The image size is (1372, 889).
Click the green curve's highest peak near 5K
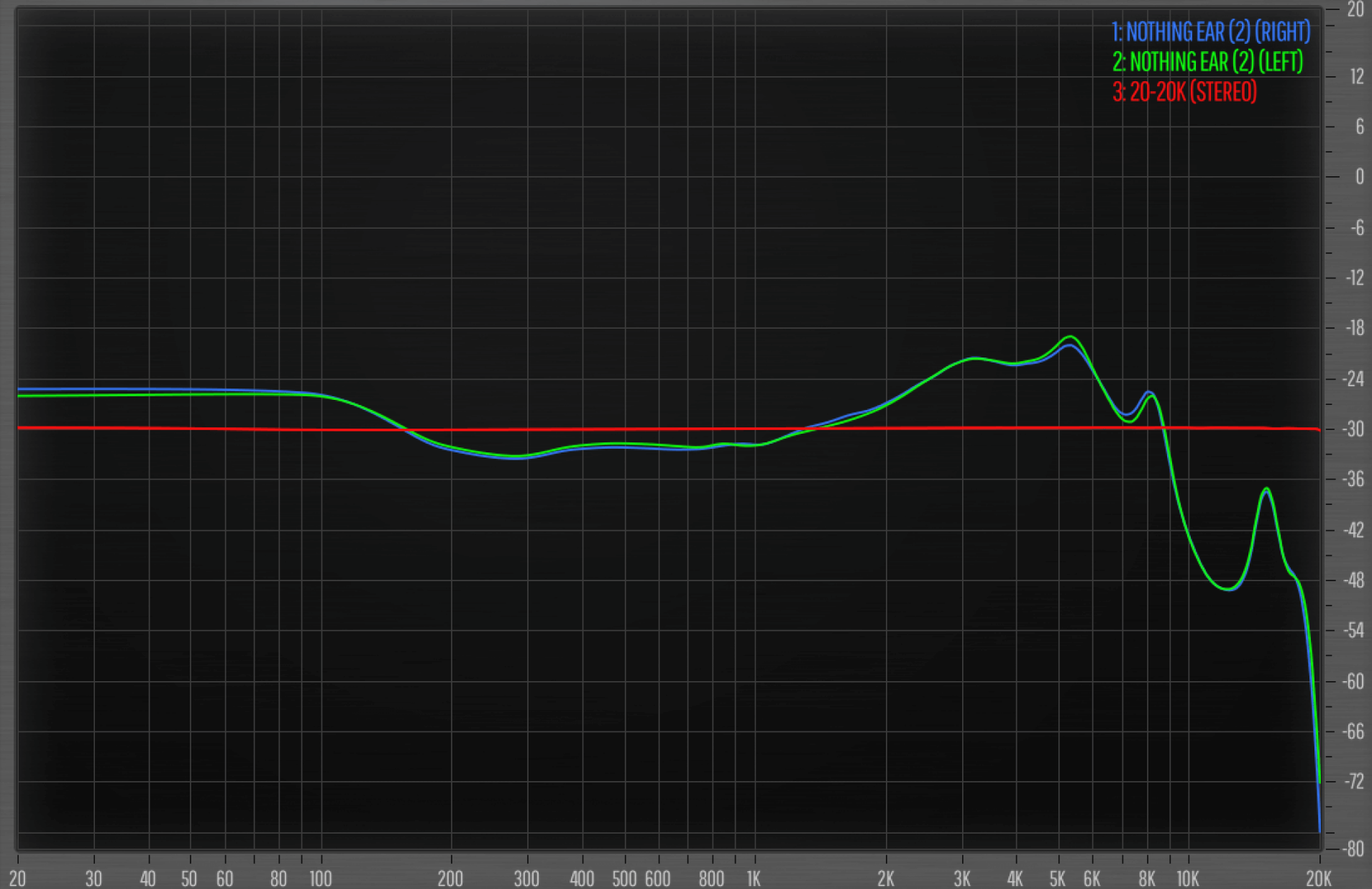point(1071,337)
